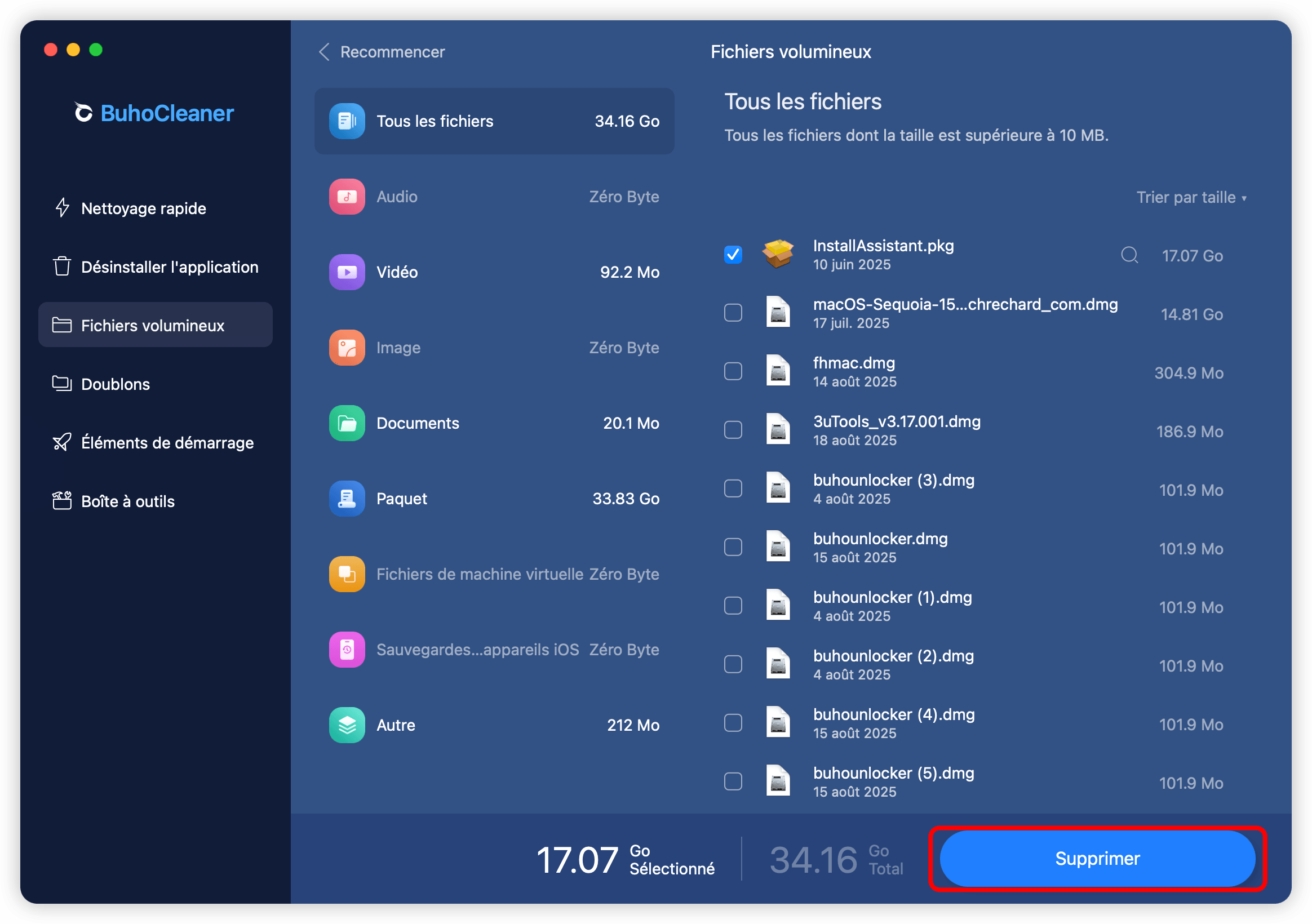
Task: Click the fhmac.dmg file icon
Action: [778, 371]
